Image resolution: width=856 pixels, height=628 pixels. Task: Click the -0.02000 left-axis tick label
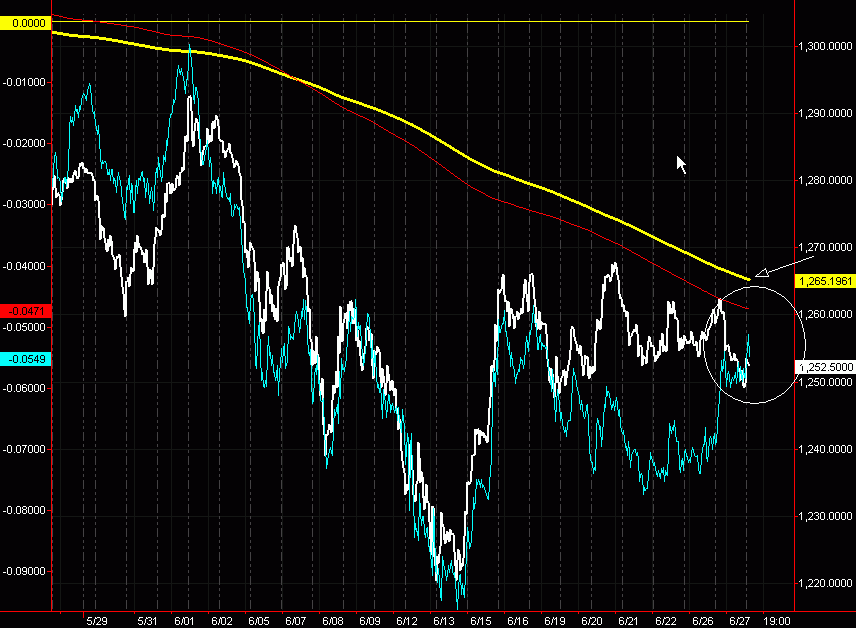(24, 143)
